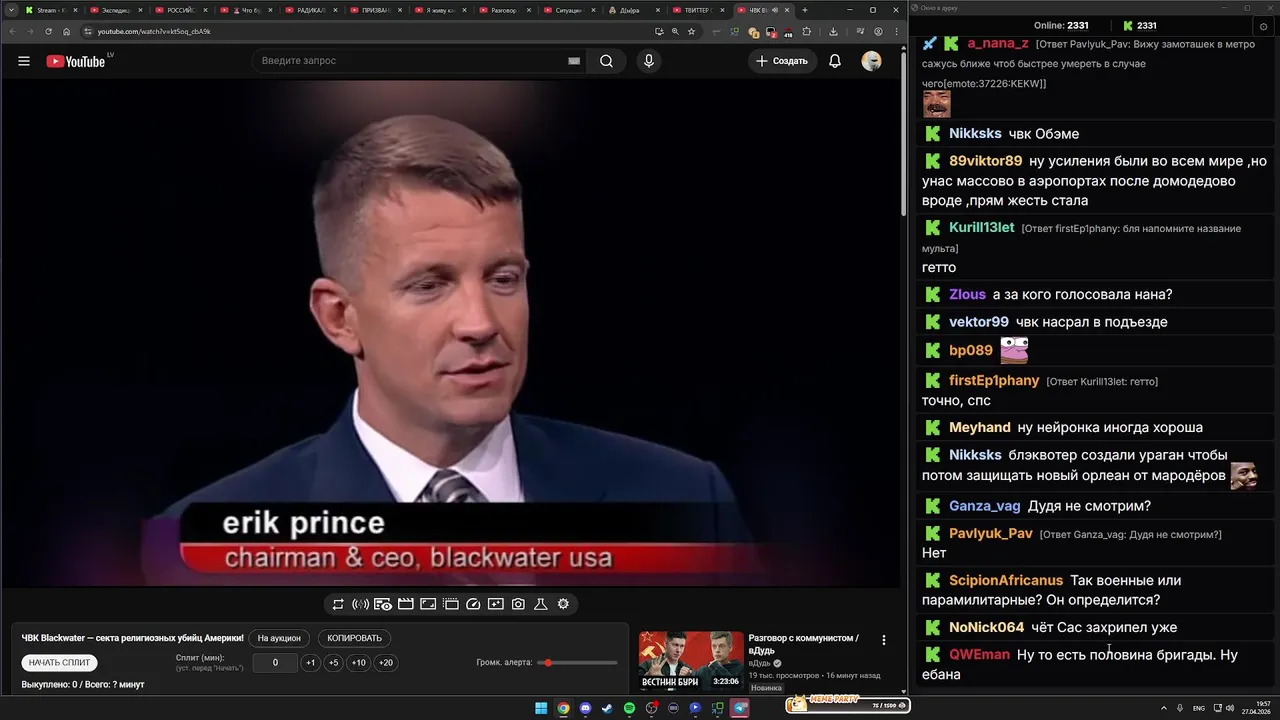Open the on-screen keyboard in search box
Viewport: 1280px width, 720px height.
tap(574, 61)
